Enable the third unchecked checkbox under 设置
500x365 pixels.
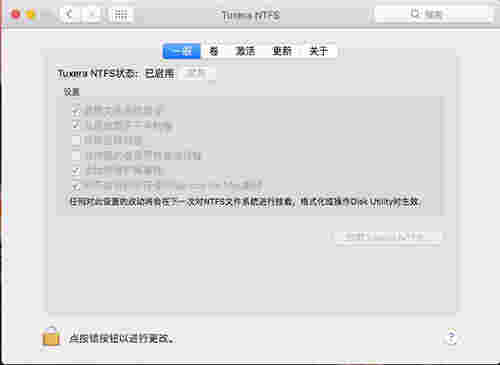pos(76,140)
